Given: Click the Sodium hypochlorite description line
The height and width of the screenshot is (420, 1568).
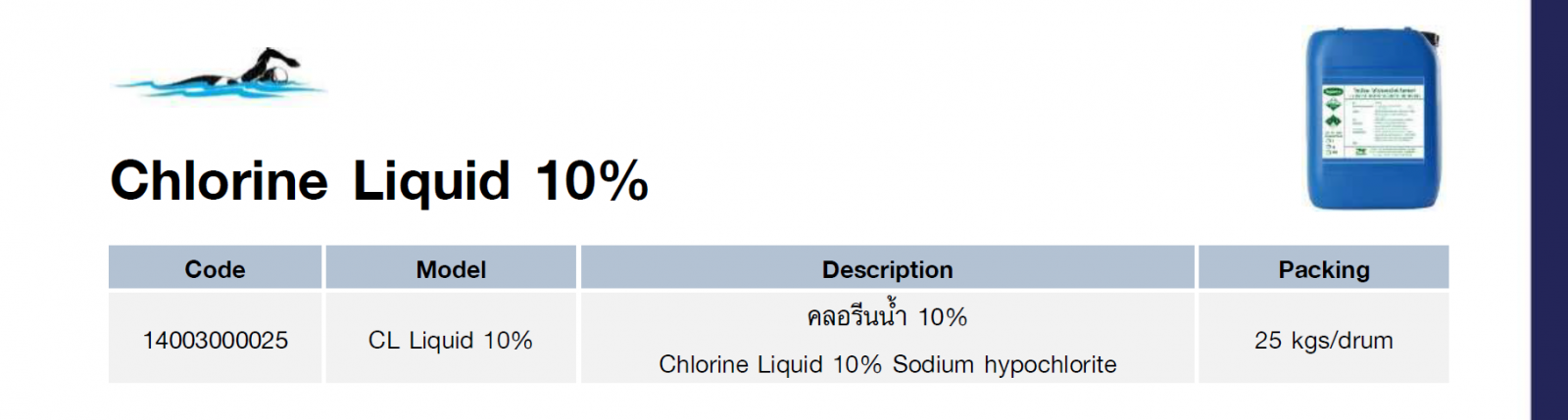Looking at the screenshot, I should click(887, 364).
